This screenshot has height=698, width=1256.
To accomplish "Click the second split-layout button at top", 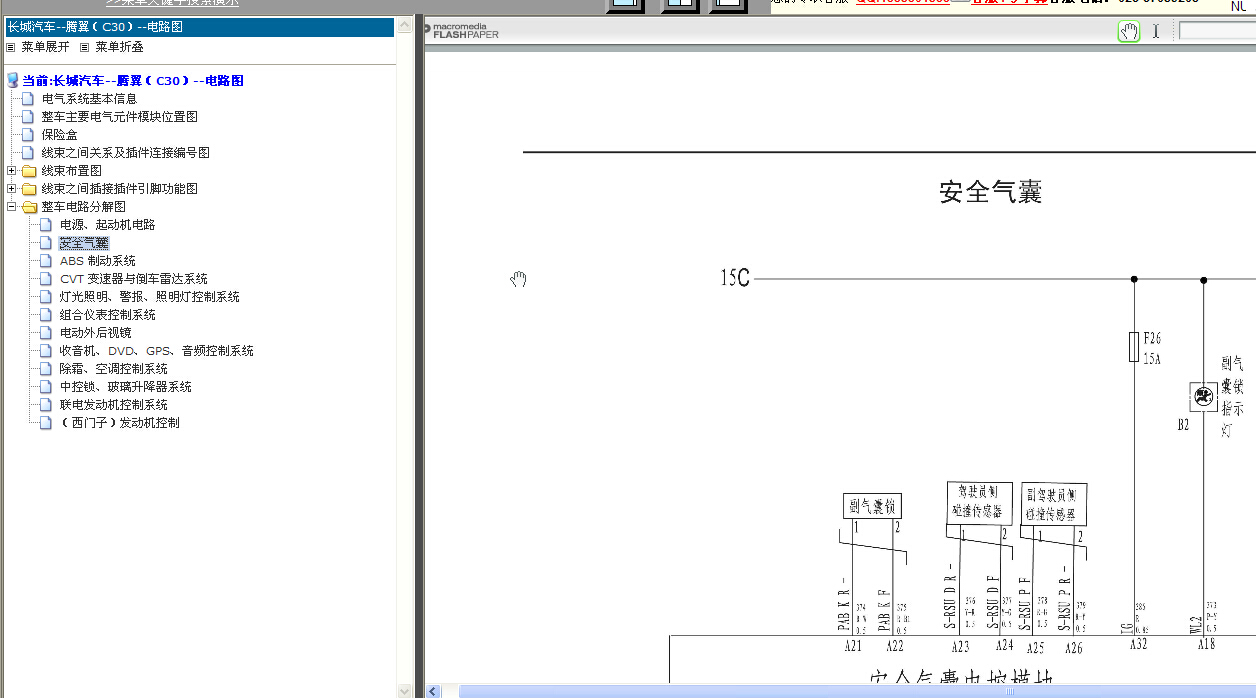I will coord(680,5).
